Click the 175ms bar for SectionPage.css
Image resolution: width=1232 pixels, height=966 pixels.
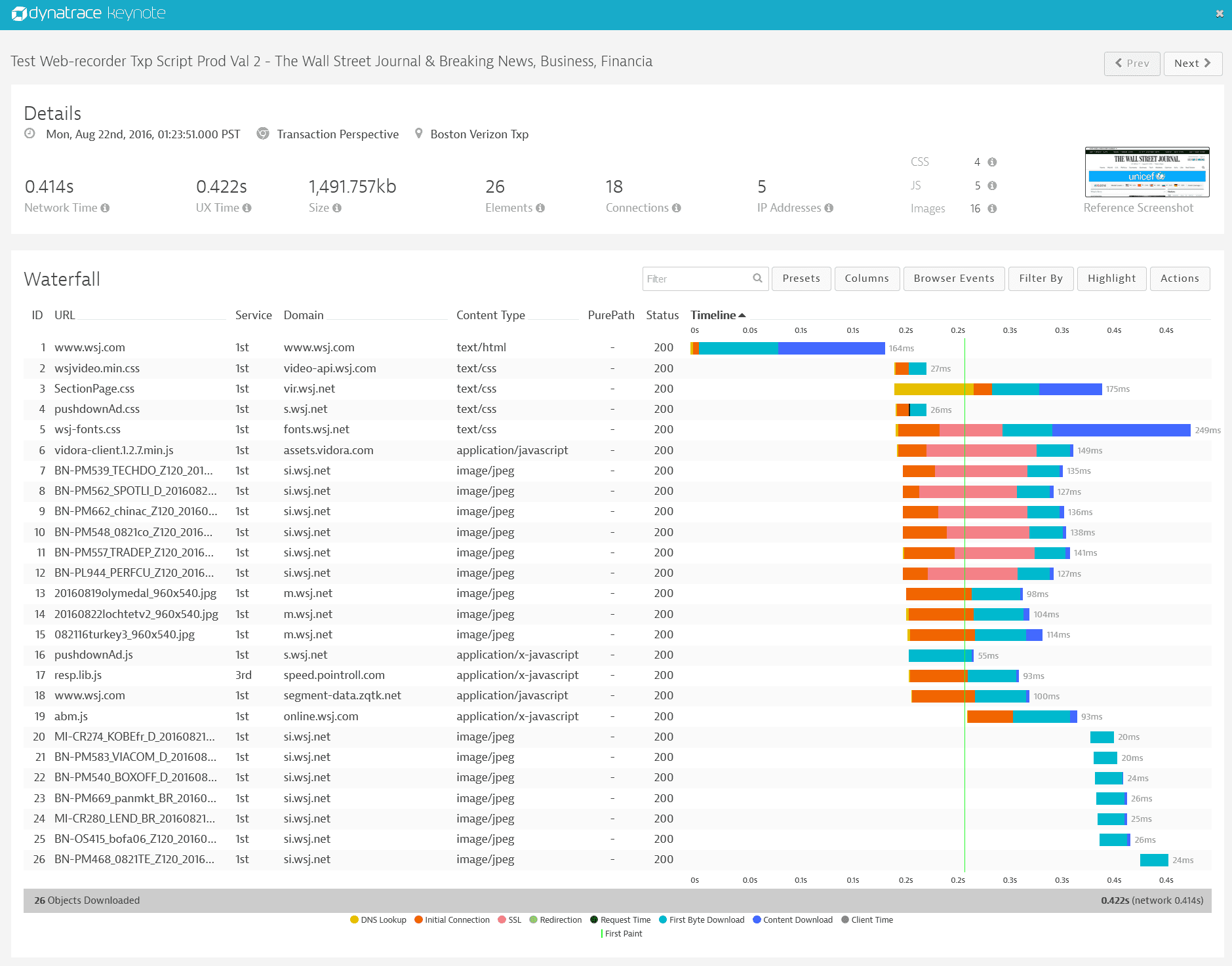click(998, 389)
